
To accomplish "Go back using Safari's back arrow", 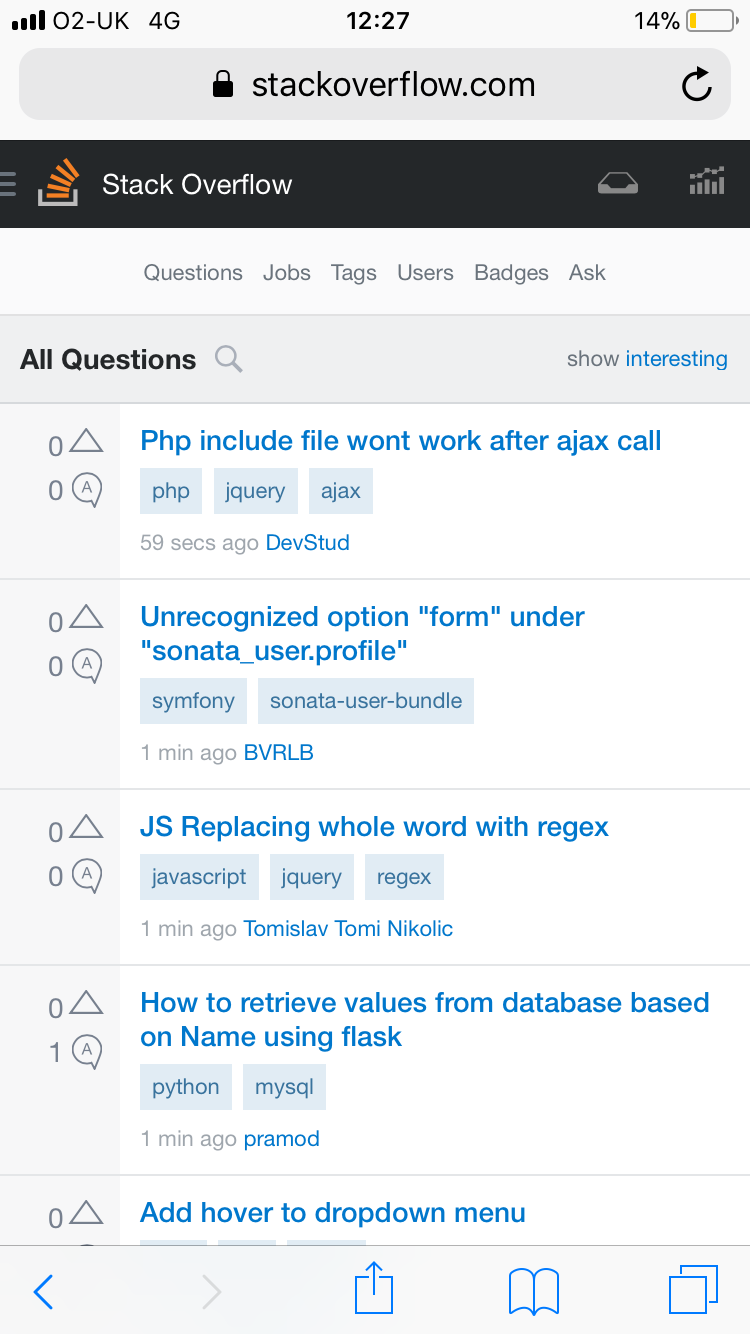I will point(43,1292).
